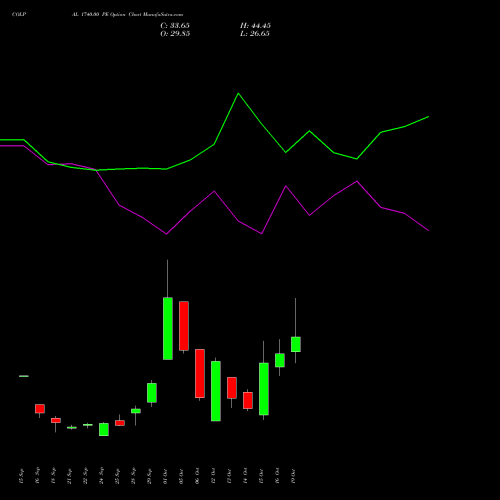Click the 06 Oct date axis label
500x500 pixels.
[x=198, y=476]
